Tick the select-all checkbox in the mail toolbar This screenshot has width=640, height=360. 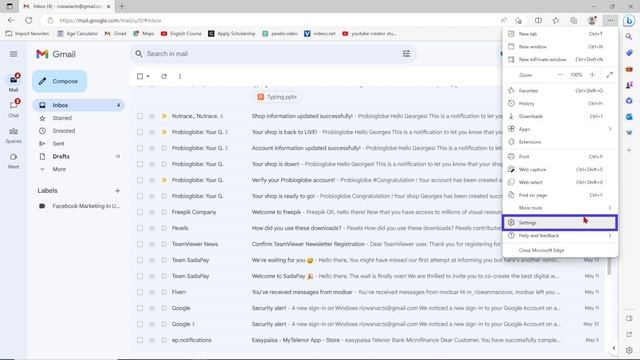click(140, 76)
